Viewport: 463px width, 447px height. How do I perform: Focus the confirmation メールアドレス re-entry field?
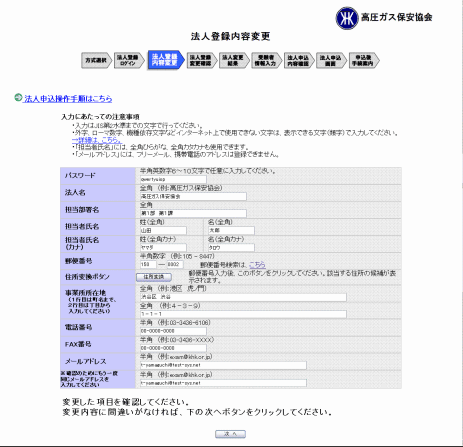223,383
